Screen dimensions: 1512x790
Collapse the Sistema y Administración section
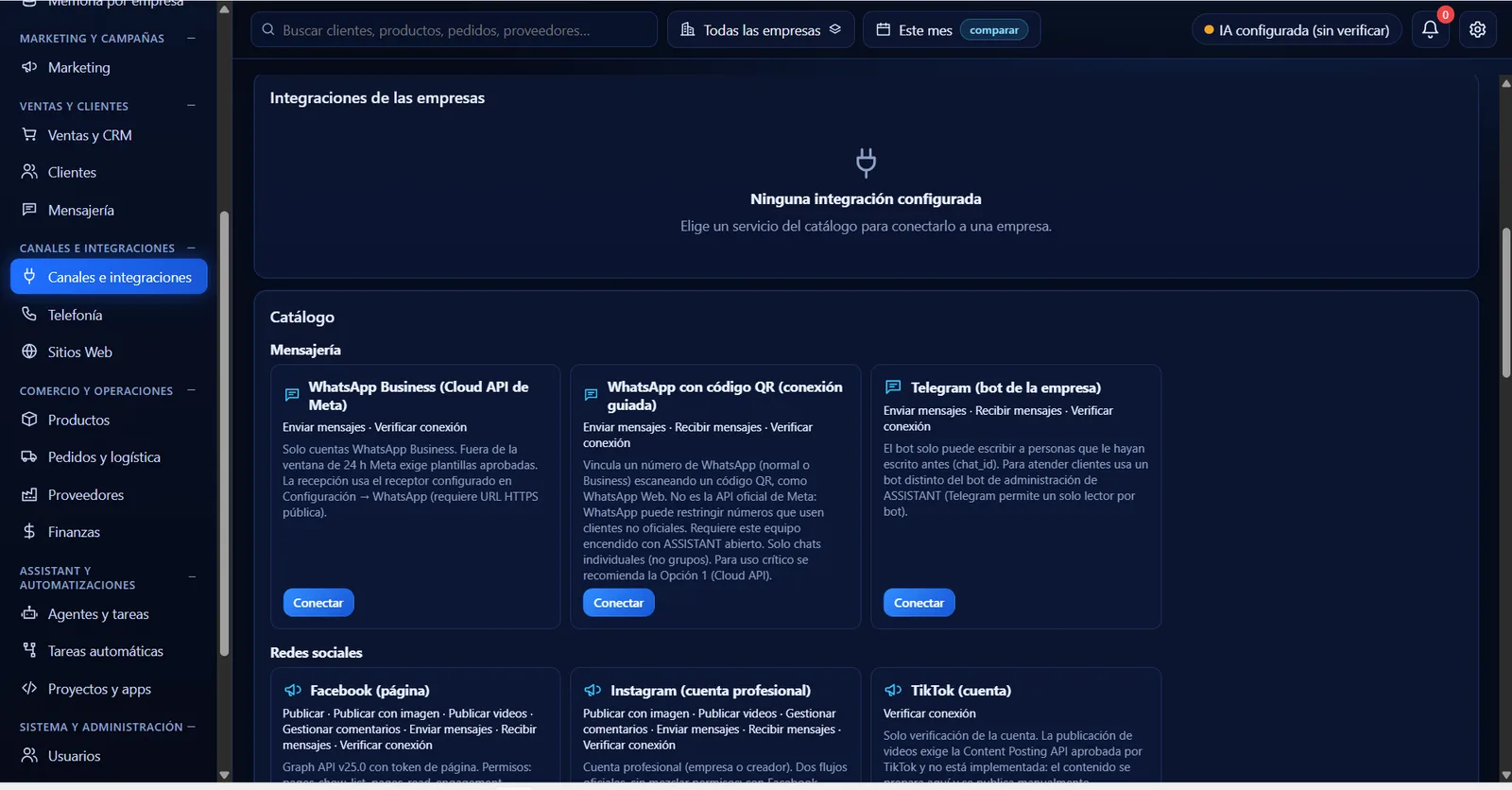(192, 727)
